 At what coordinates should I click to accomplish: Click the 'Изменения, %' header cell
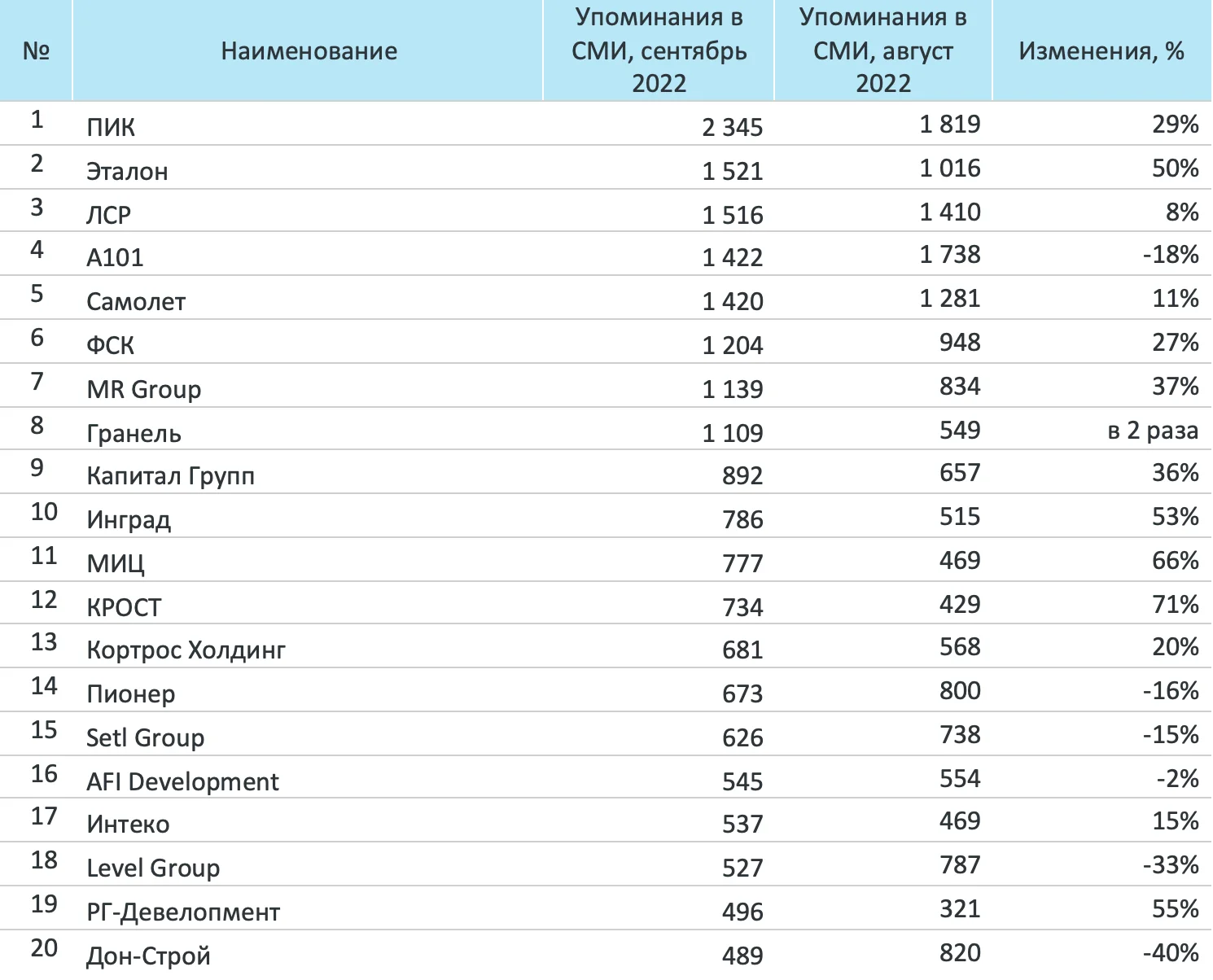click(1101, 51)
